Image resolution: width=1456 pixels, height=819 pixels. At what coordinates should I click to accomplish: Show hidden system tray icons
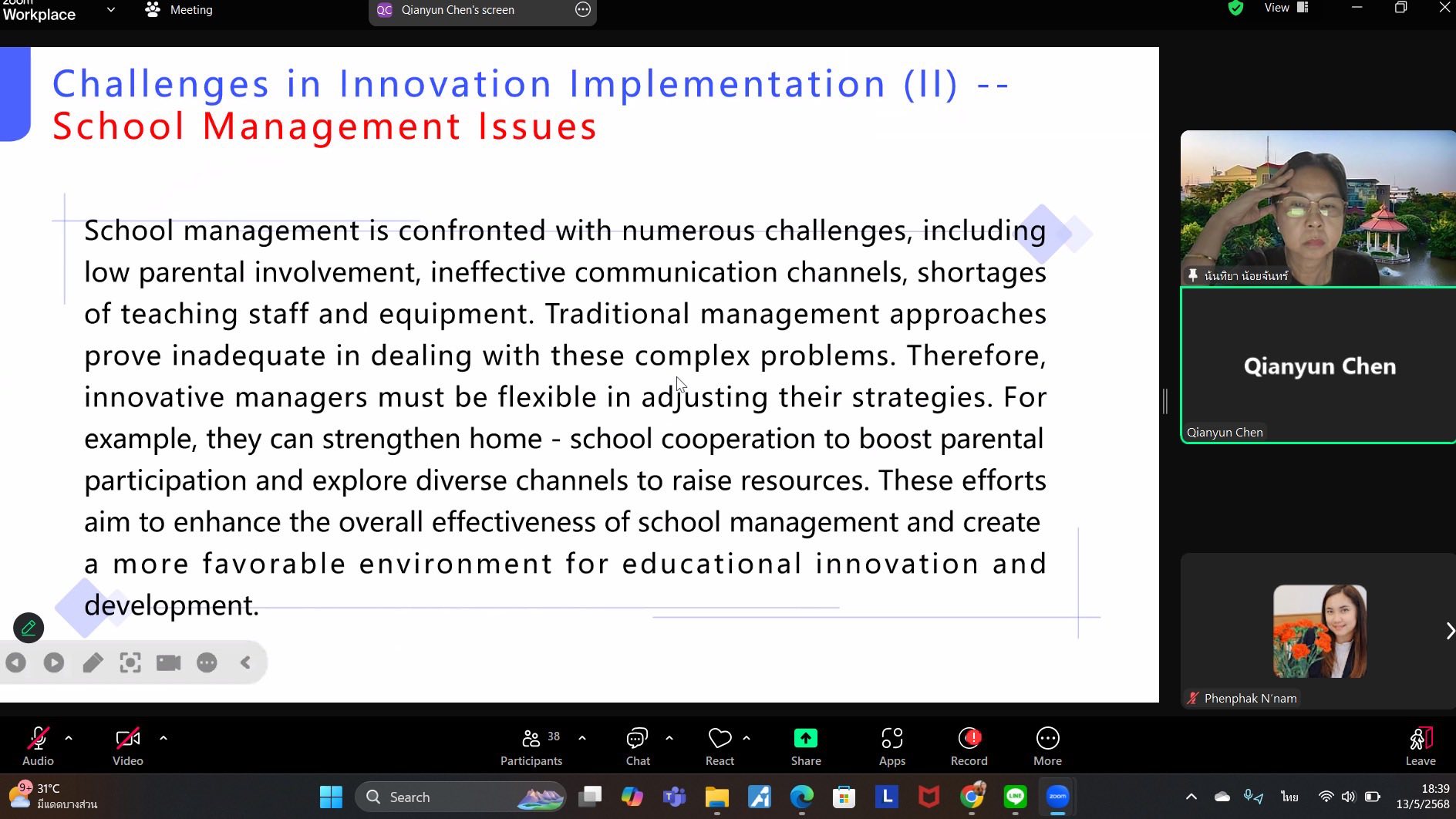1191,797
